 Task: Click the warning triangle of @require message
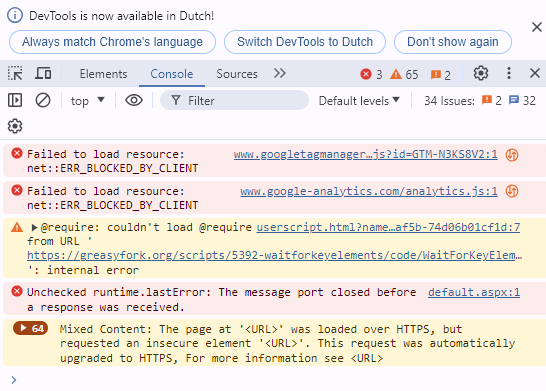[x=17, y=227]
